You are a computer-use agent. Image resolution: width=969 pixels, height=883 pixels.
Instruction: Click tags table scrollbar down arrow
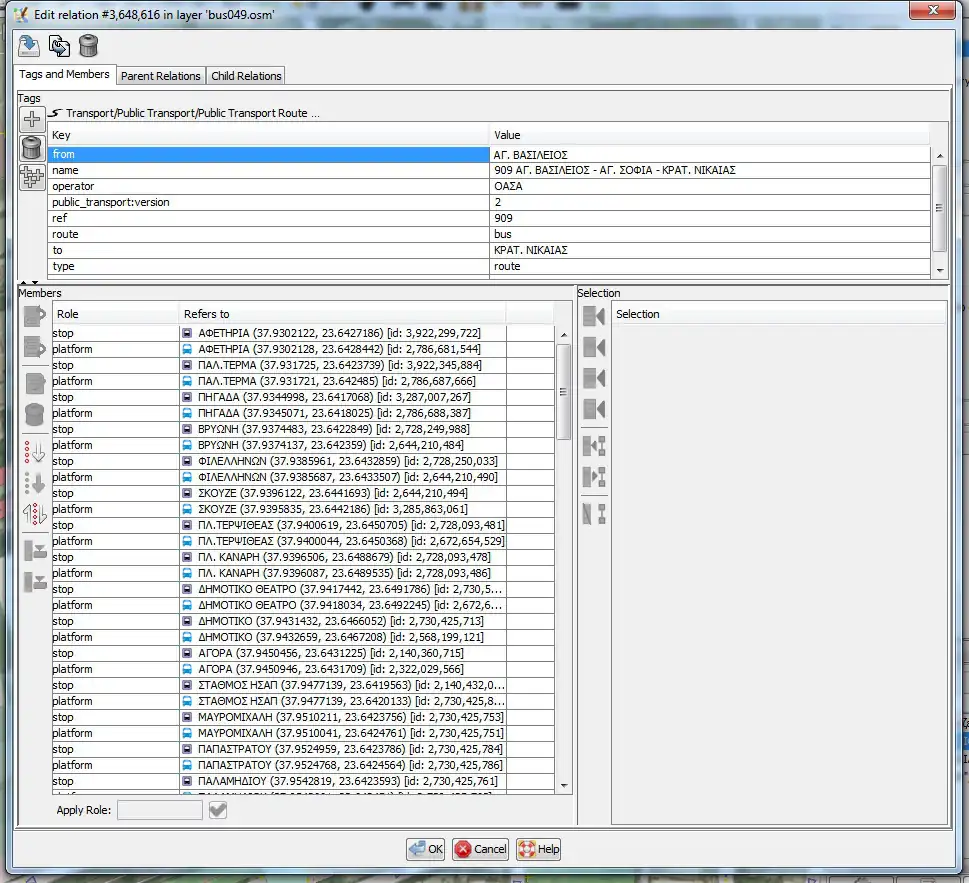[939, 270]
